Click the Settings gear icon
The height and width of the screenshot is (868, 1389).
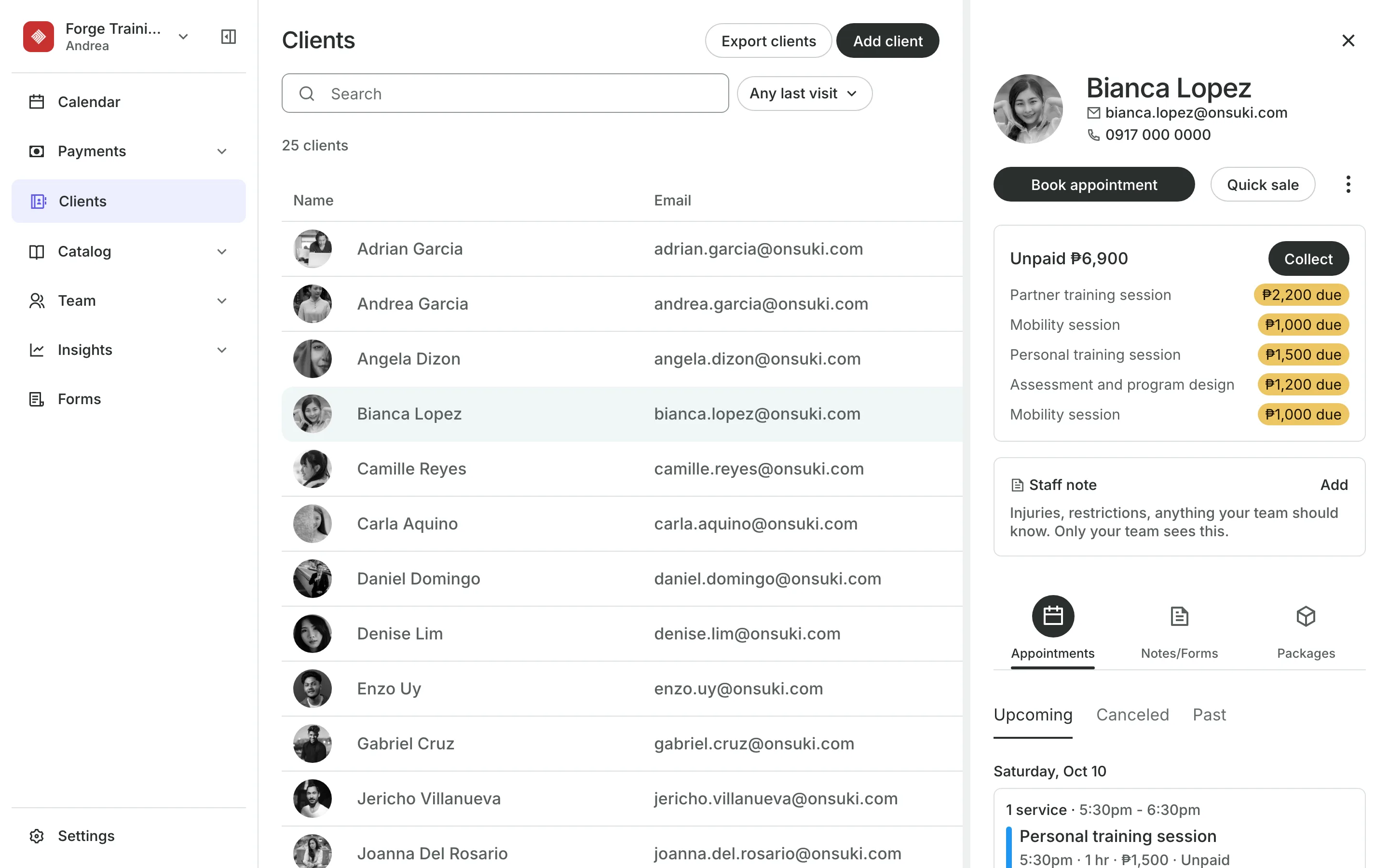(x=37, y=836)
